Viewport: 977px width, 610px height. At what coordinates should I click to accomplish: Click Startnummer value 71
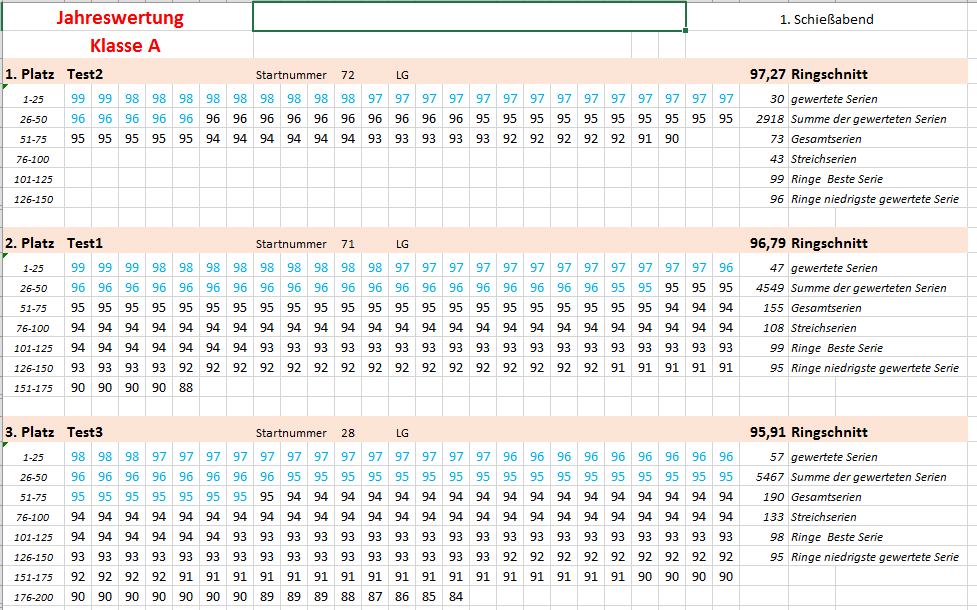pos(348,244)
